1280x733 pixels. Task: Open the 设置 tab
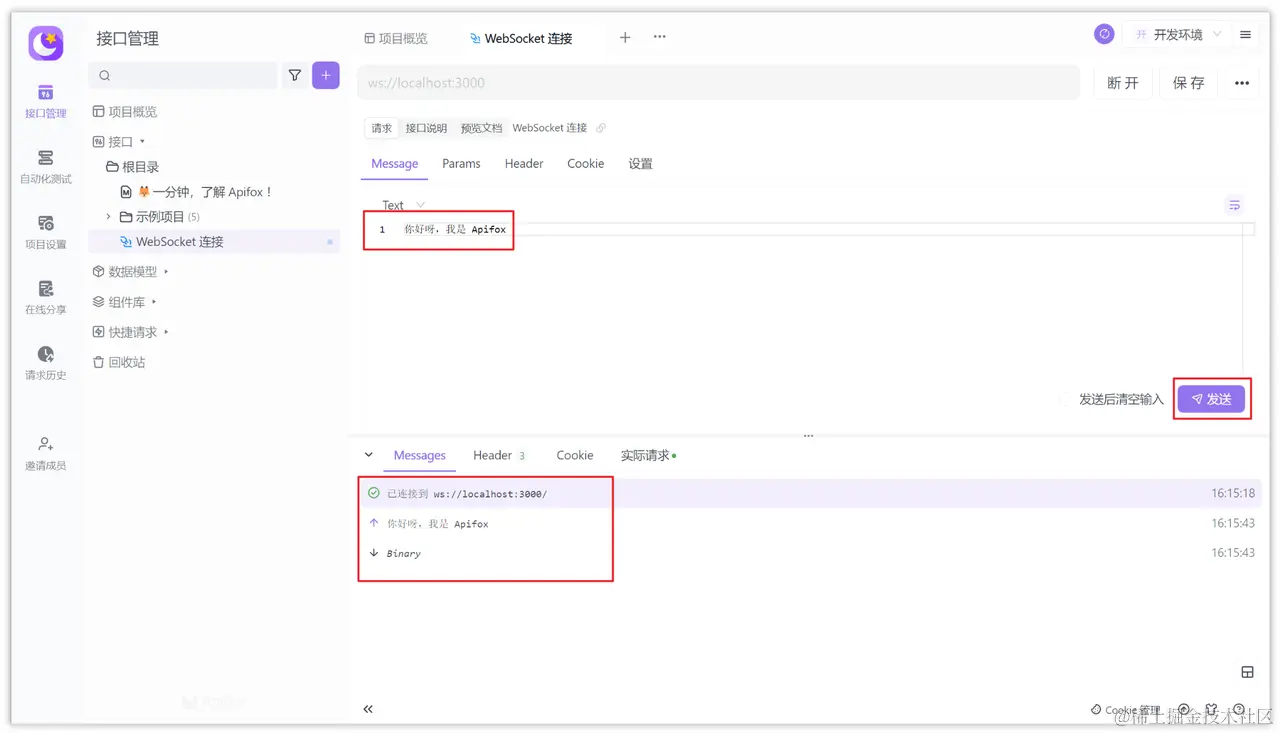click(x=640, y=164)
